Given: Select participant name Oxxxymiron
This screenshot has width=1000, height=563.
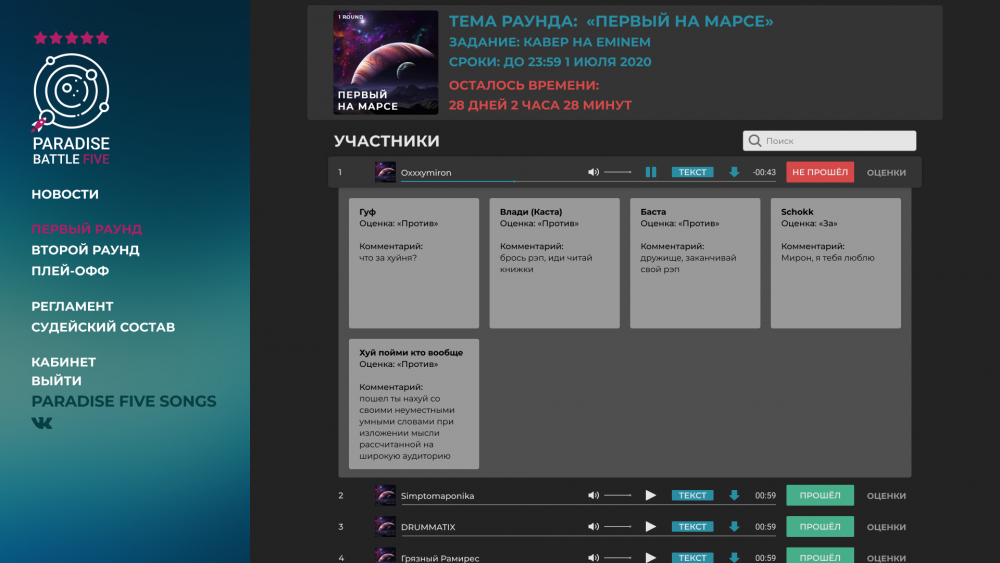Looking at the screenshot, I should [x=426, y=172].
